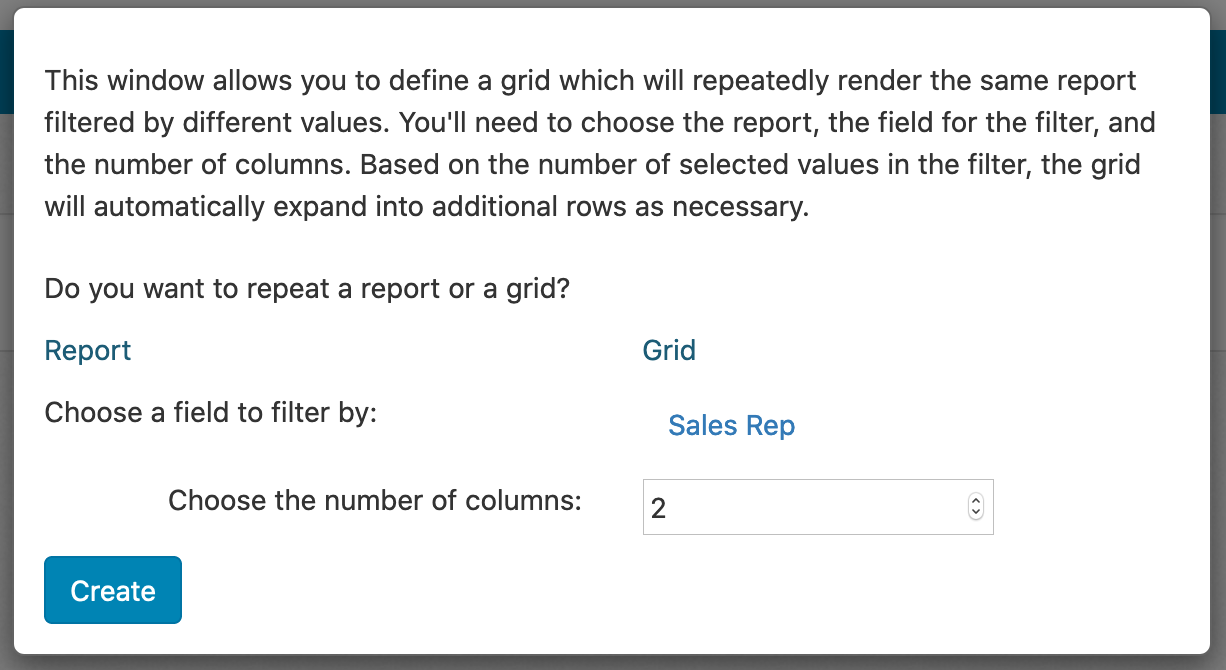Choose the Report option
1226x670 pixels.
[88, 351]
